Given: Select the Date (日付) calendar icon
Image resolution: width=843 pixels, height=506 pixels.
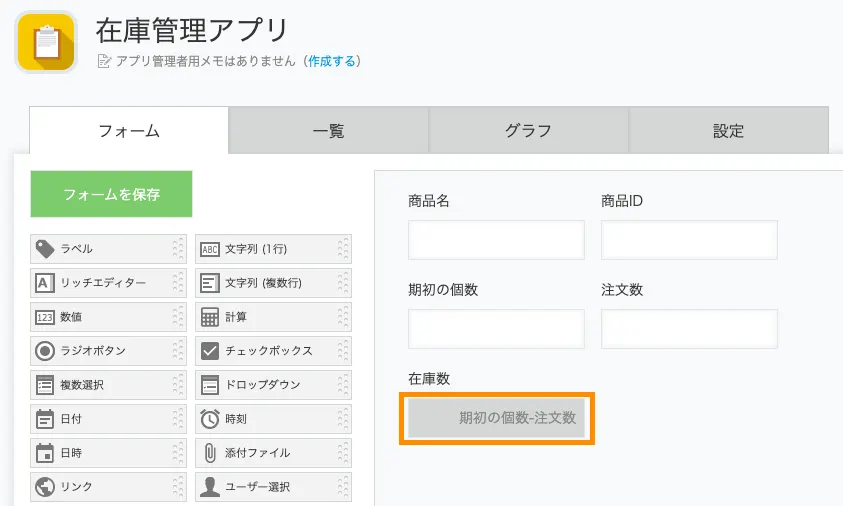Looking at the screenshot, I should coord(44,419).
